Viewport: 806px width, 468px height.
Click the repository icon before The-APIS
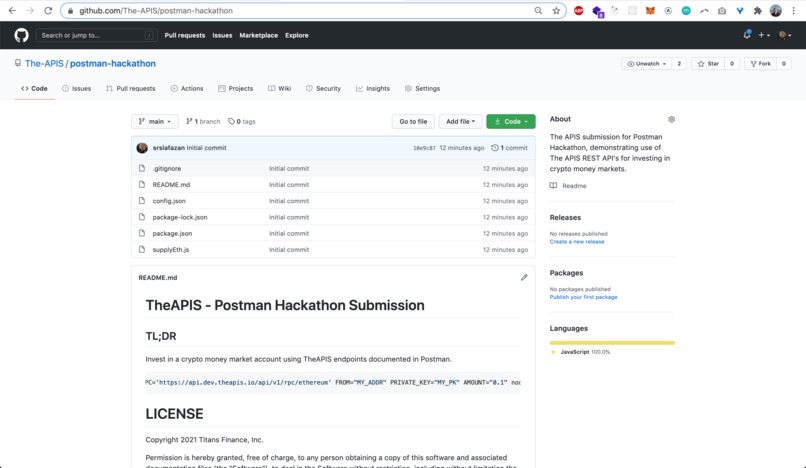point(18,63)
